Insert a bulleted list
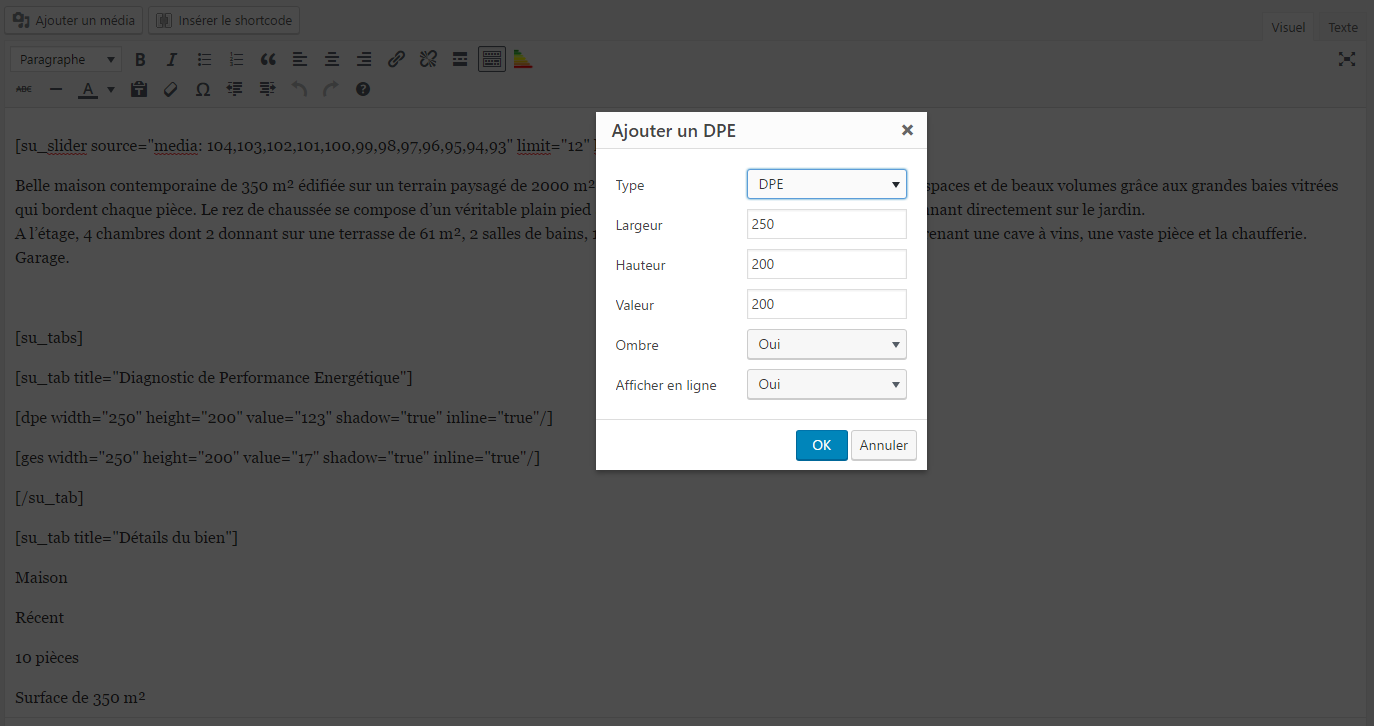The image size is (1374, 726). tap(204, 60)
